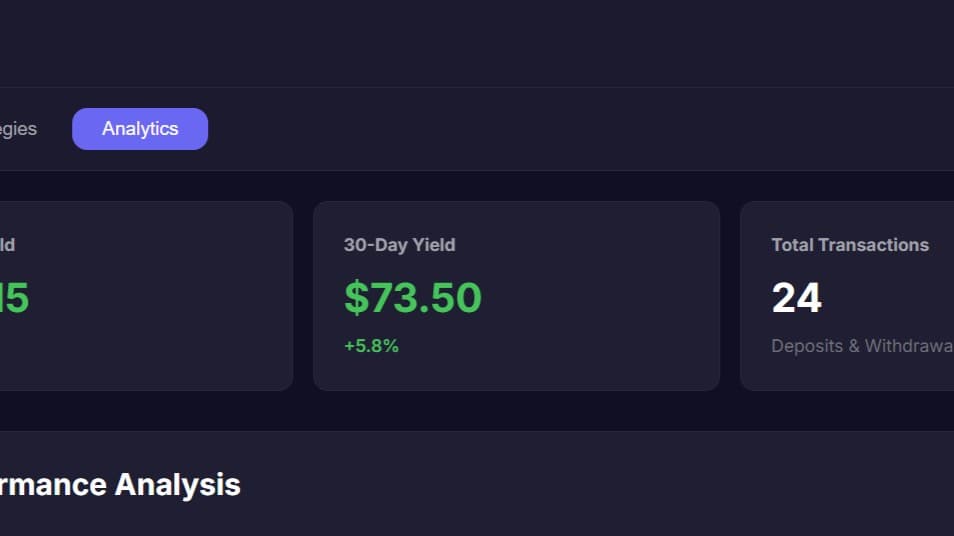Click empty space inside the 30-Day Yield card
954x536 pixels.
point(600,300)
